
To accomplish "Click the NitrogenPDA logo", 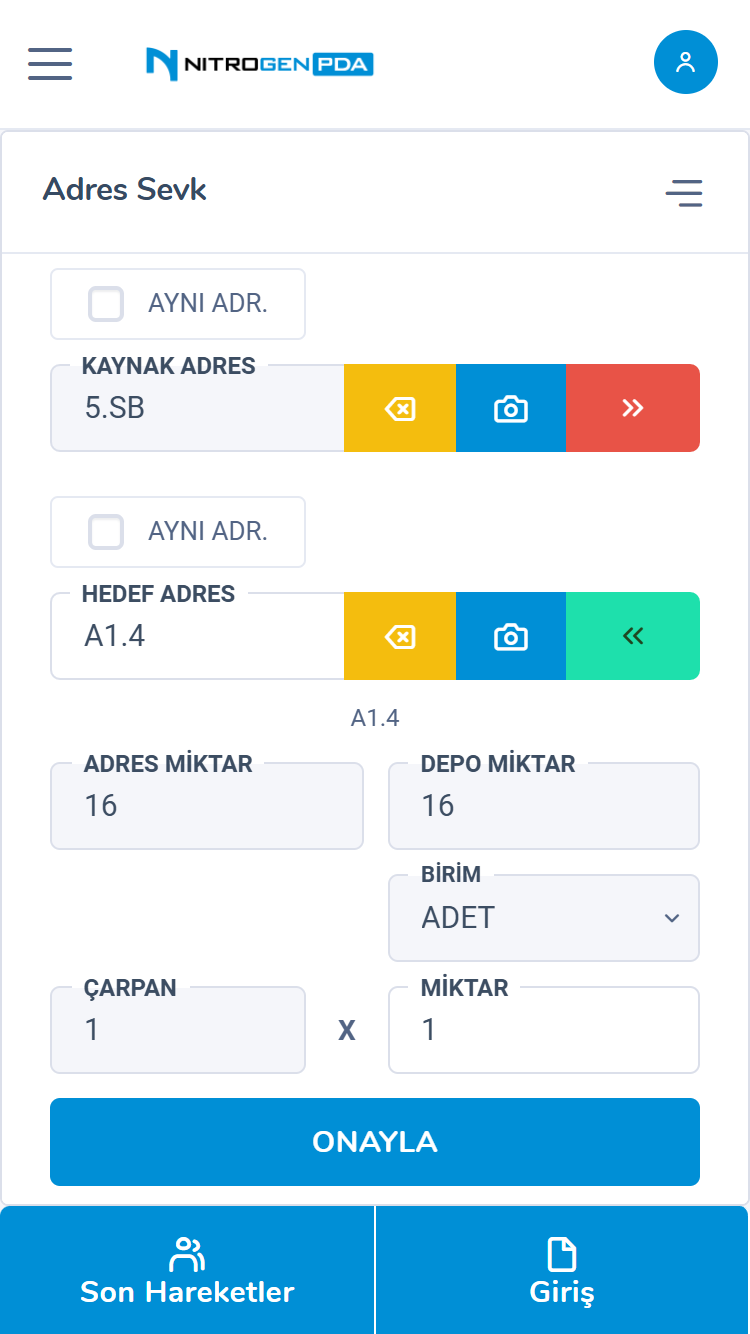I will point(260,63).
